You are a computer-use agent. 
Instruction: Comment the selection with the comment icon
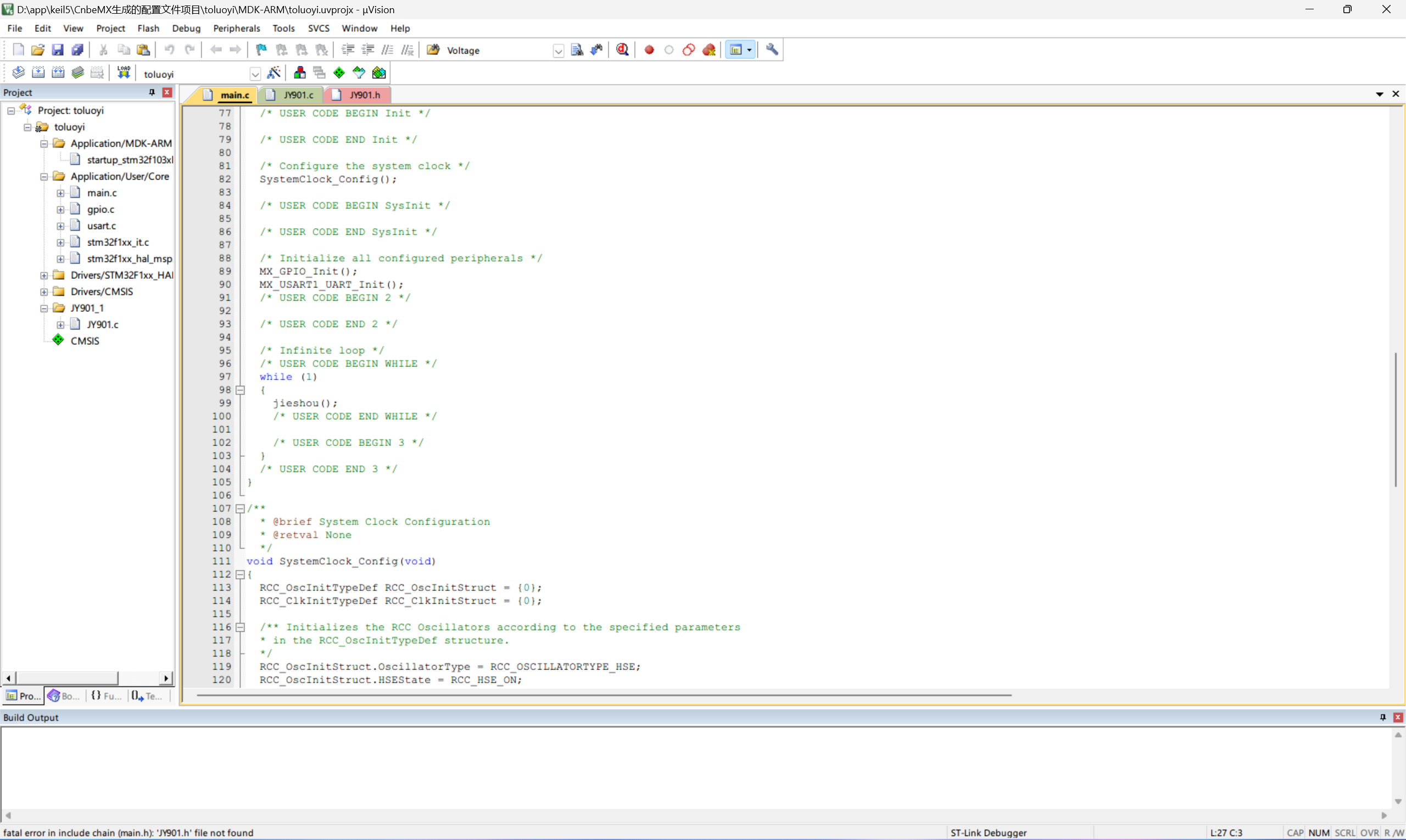click(x=387, y=50)
